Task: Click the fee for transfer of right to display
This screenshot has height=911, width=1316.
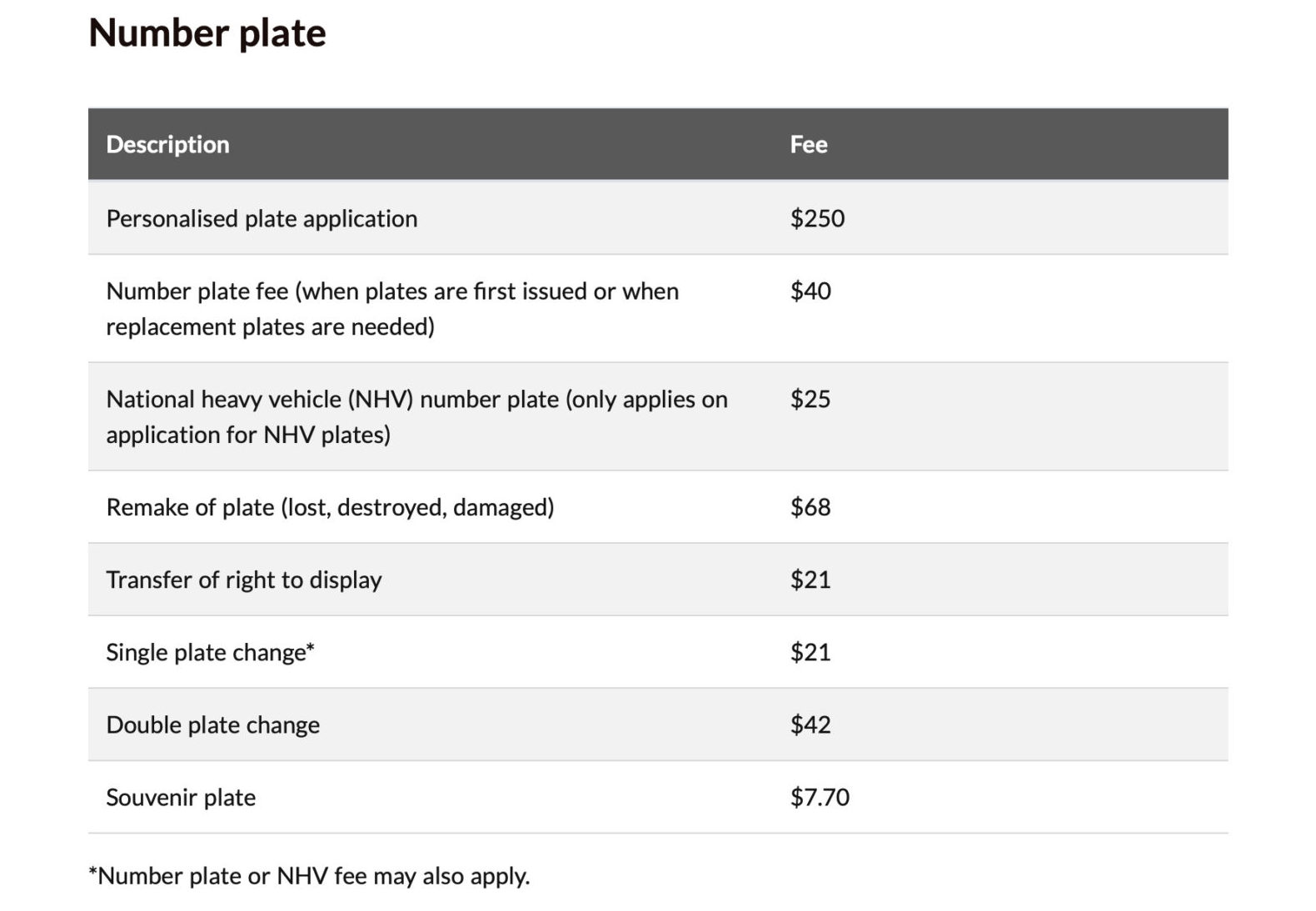Action: click(810, 580)
